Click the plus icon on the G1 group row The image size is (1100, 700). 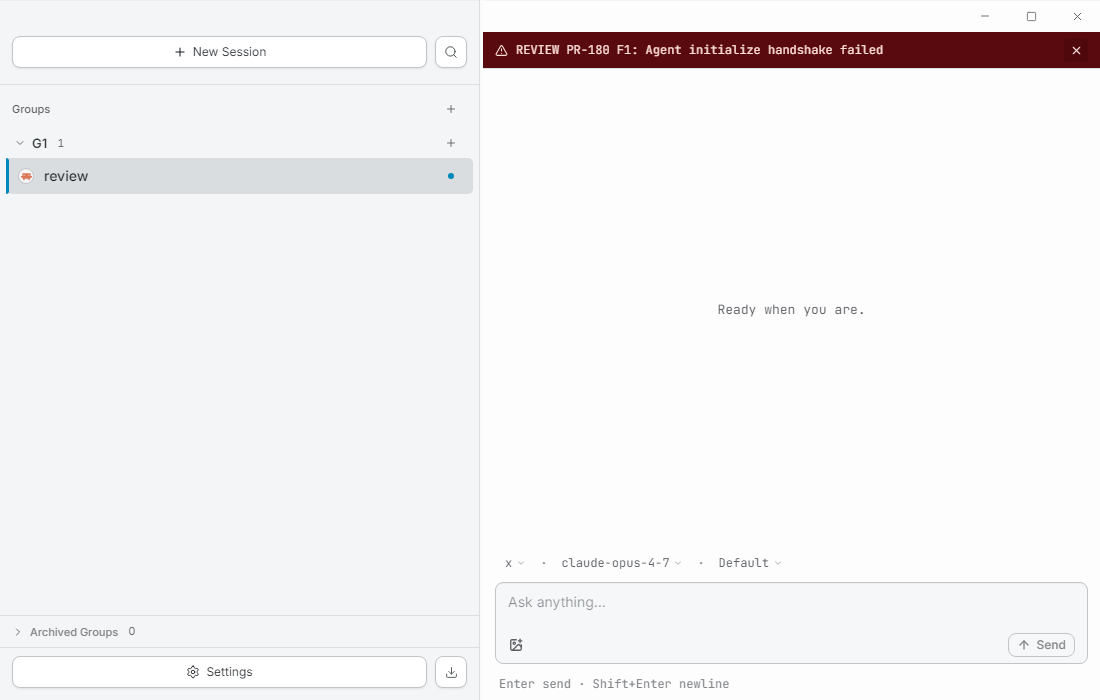[451, 143]
